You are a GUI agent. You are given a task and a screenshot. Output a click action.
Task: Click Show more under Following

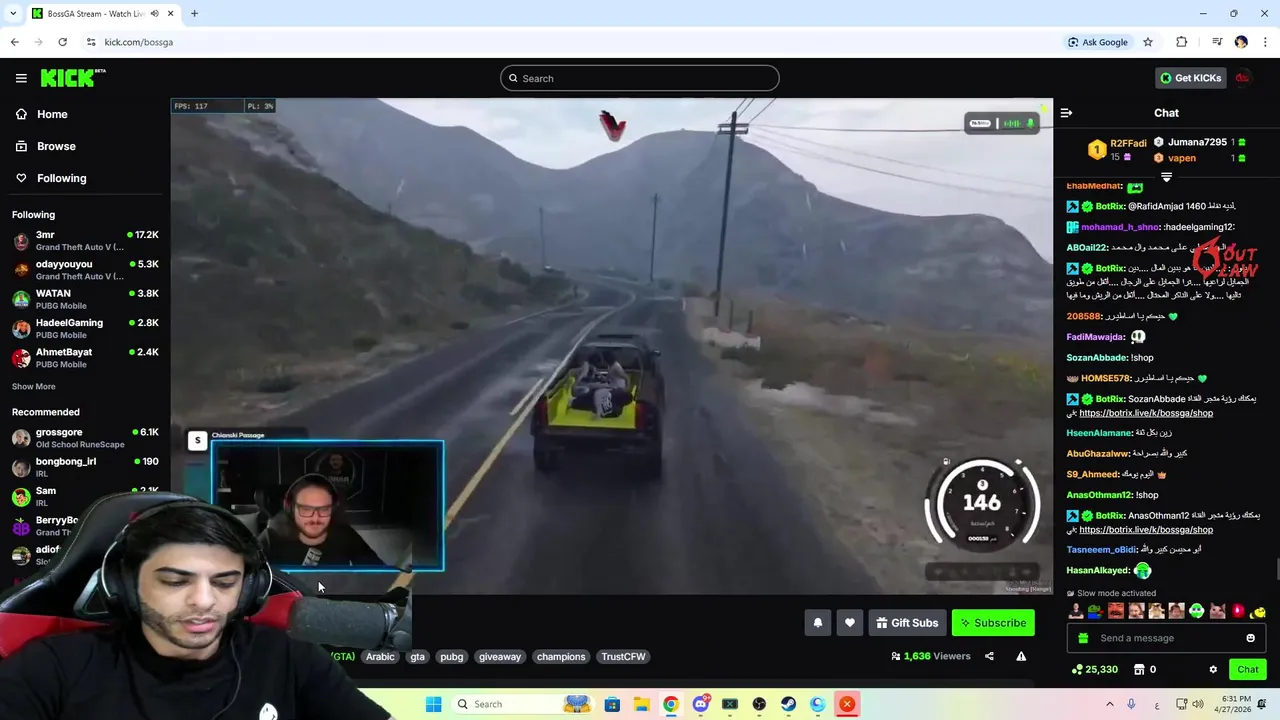[x=34, y=386]
